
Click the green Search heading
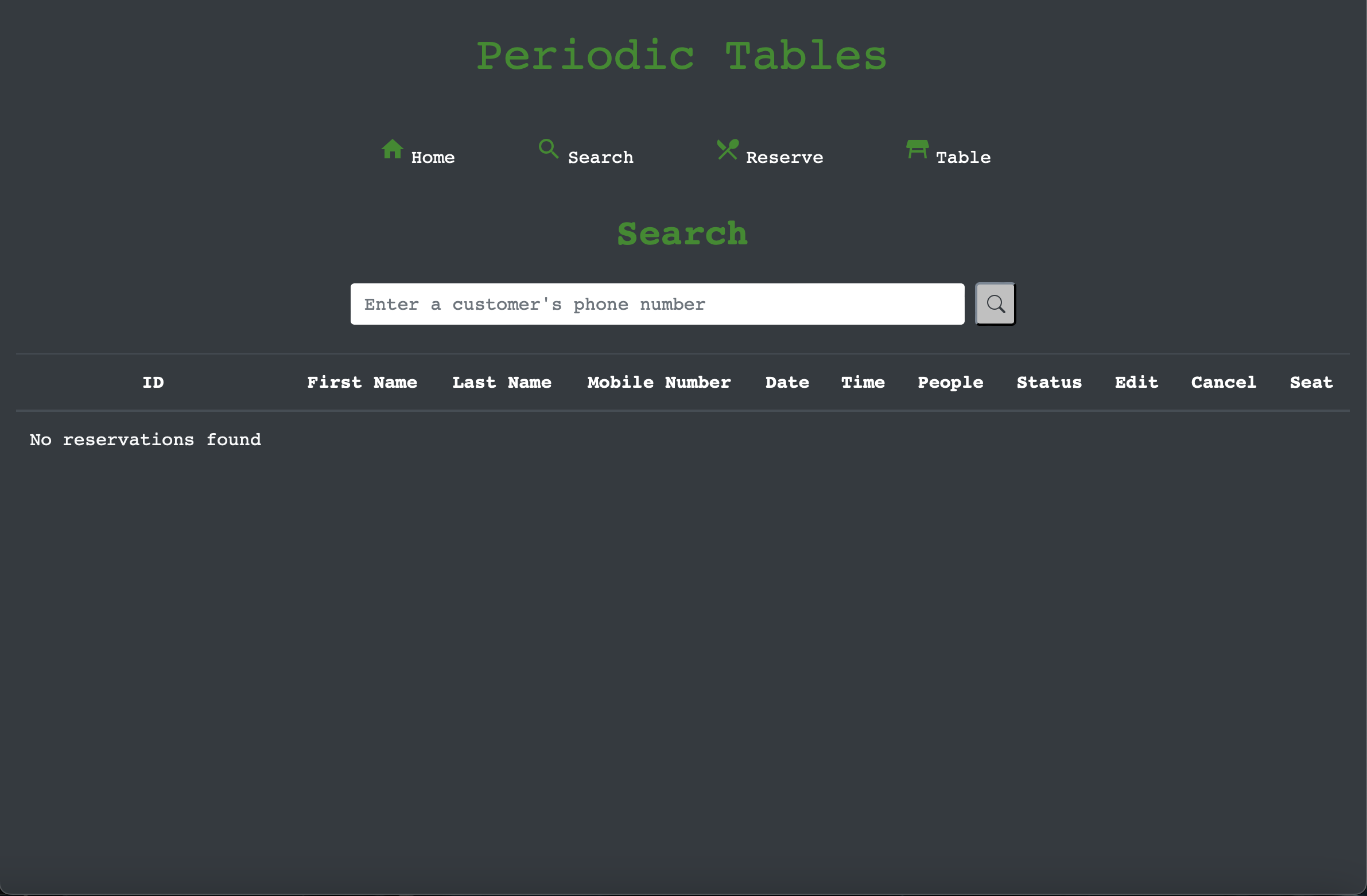click(x=682, y=234)
